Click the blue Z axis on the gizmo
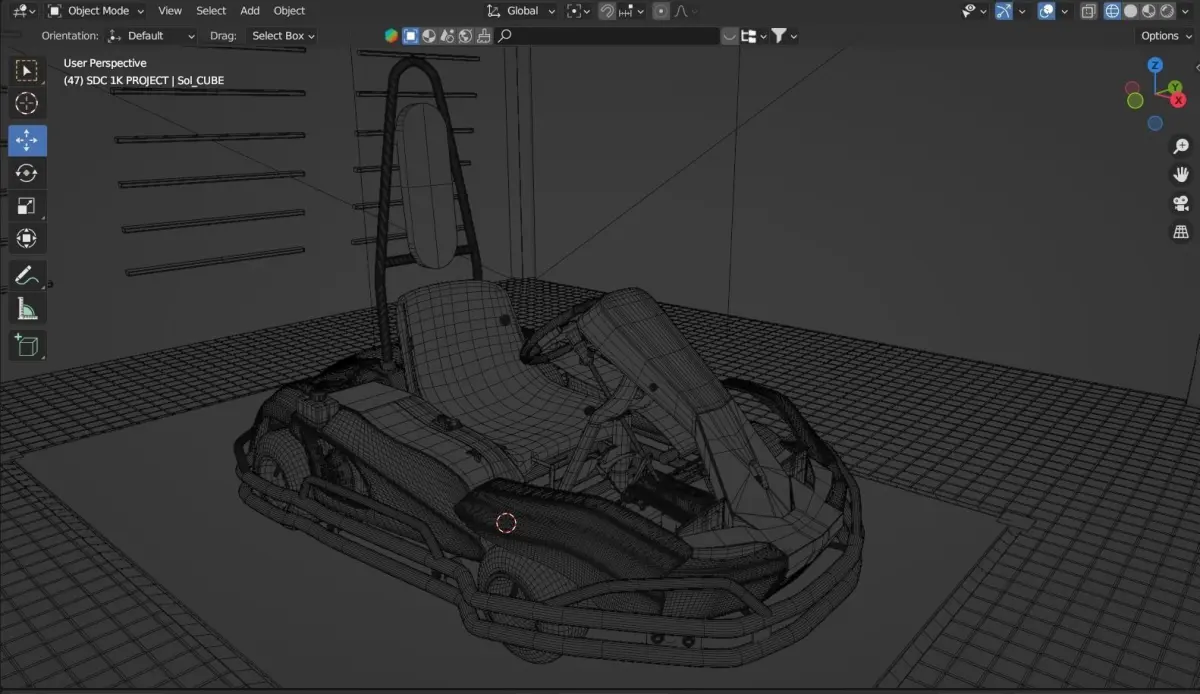This screenshot has width=1200, height=694. click(1155, 65)
